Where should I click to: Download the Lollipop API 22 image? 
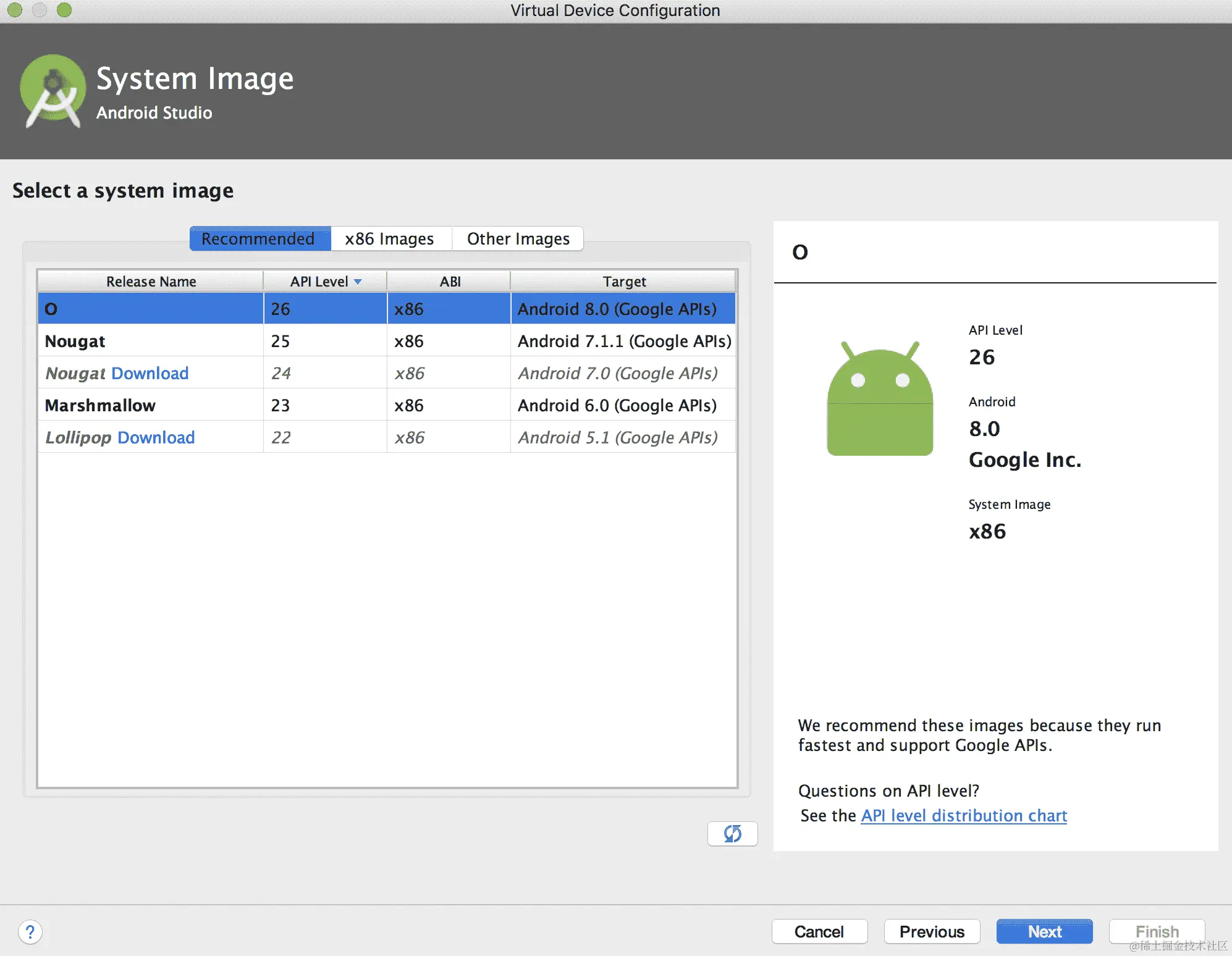point(156,438)
